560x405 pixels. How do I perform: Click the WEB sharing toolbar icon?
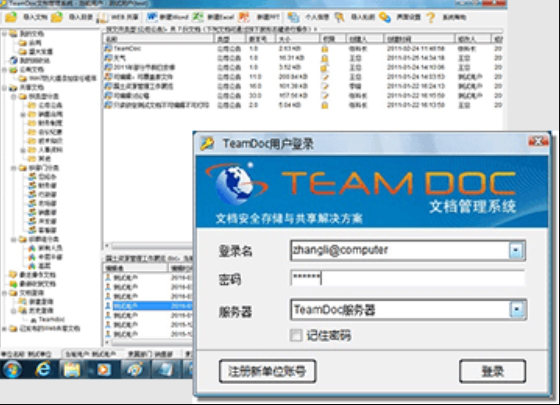(102, 17)
